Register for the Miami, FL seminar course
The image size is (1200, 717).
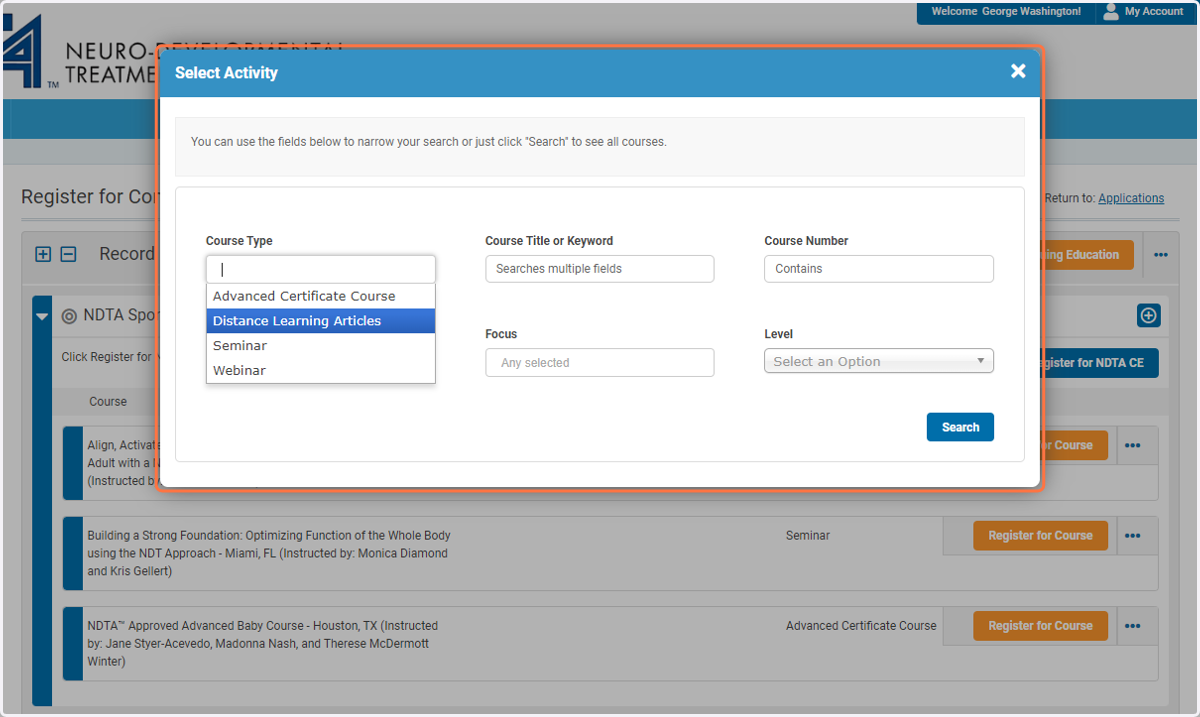[1040, 535]
